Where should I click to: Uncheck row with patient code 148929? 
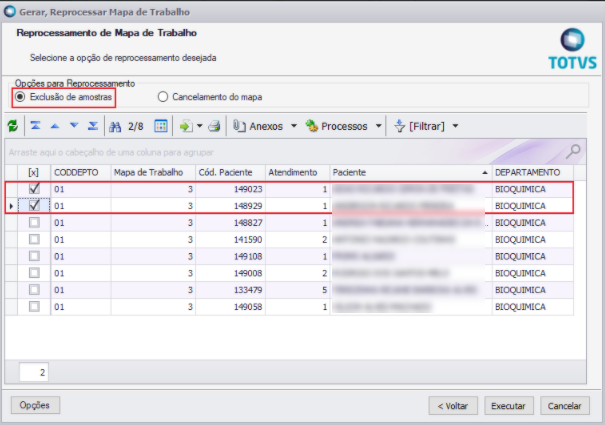(x=34, y=205)
